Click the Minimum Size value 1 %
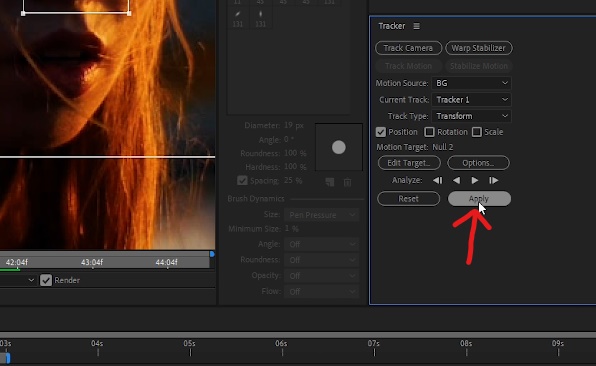The height and width of the screenshot is (366, 596). [x=292, y=229]
